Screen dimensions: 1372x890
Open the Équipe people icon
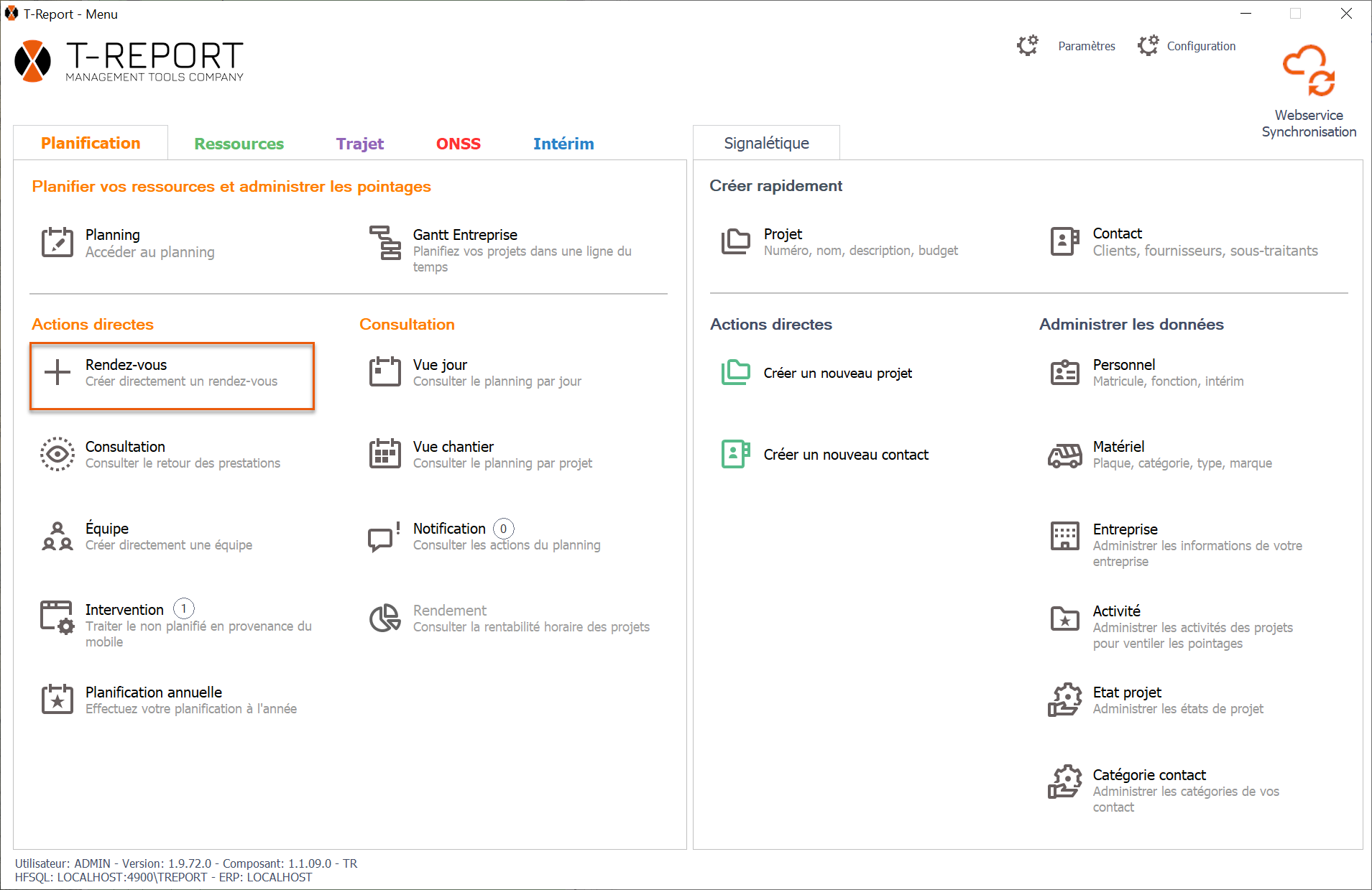[x=57, y=537]
